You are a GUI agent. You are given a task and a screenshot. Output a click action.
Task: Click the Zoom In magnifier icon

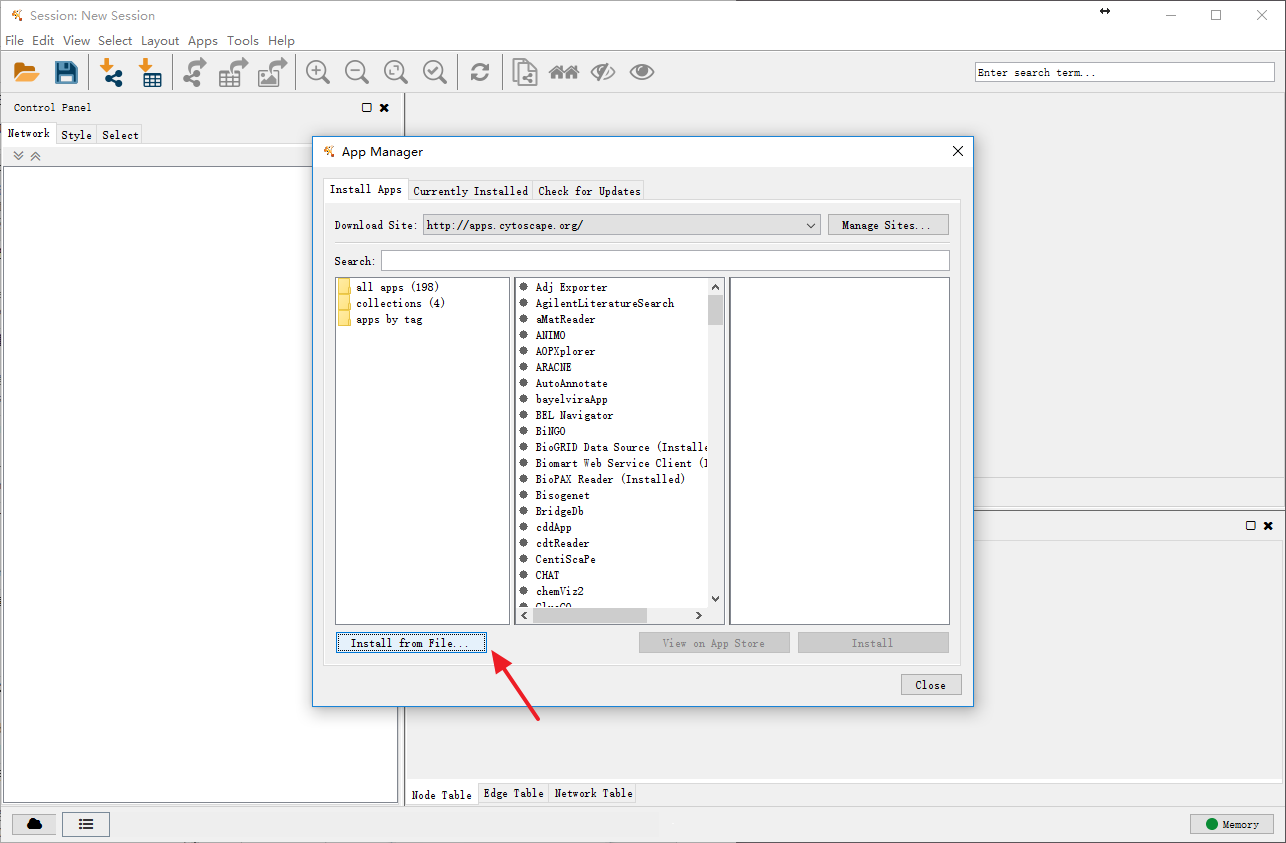pos(318,72)
